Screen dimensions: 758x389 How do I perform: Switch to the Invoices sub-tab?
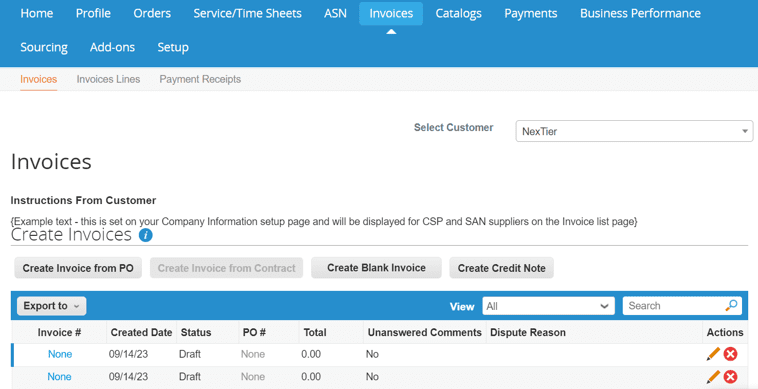point(39,79)
